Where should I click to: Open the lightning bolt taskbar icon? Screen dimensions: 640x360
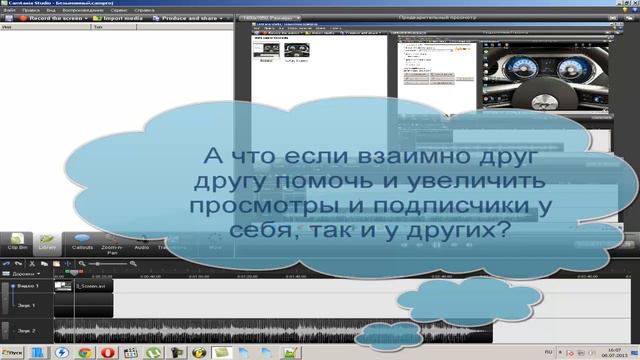pyautogui.click(x=62, y=352)
